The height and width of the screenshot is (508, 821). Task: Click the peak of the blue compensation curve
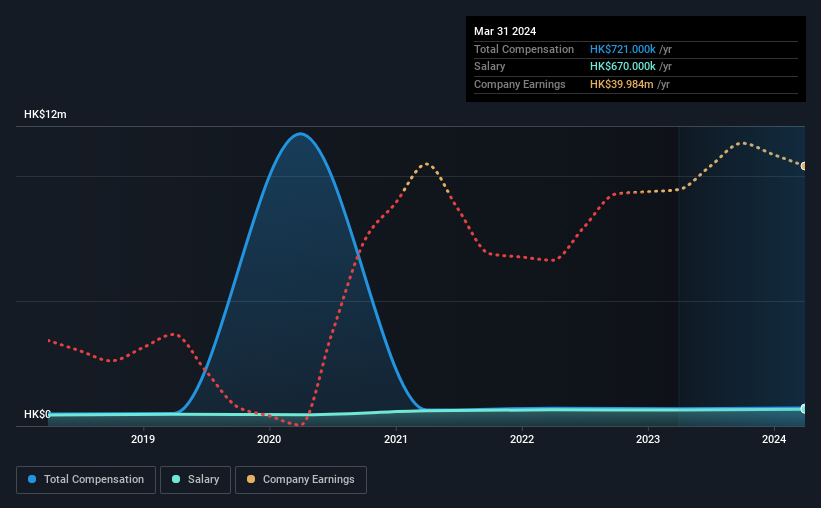tap(300, 134)
